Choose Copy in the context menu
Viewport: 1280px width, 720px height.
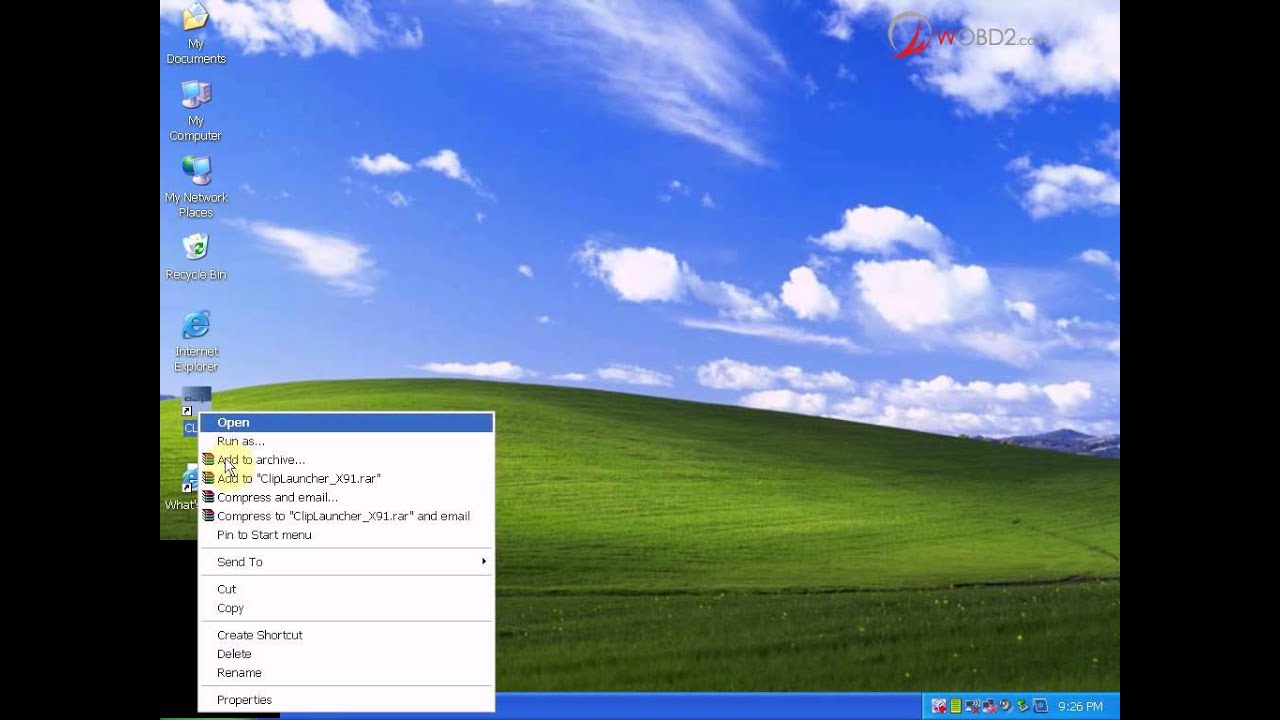click(x=346, y=608)
